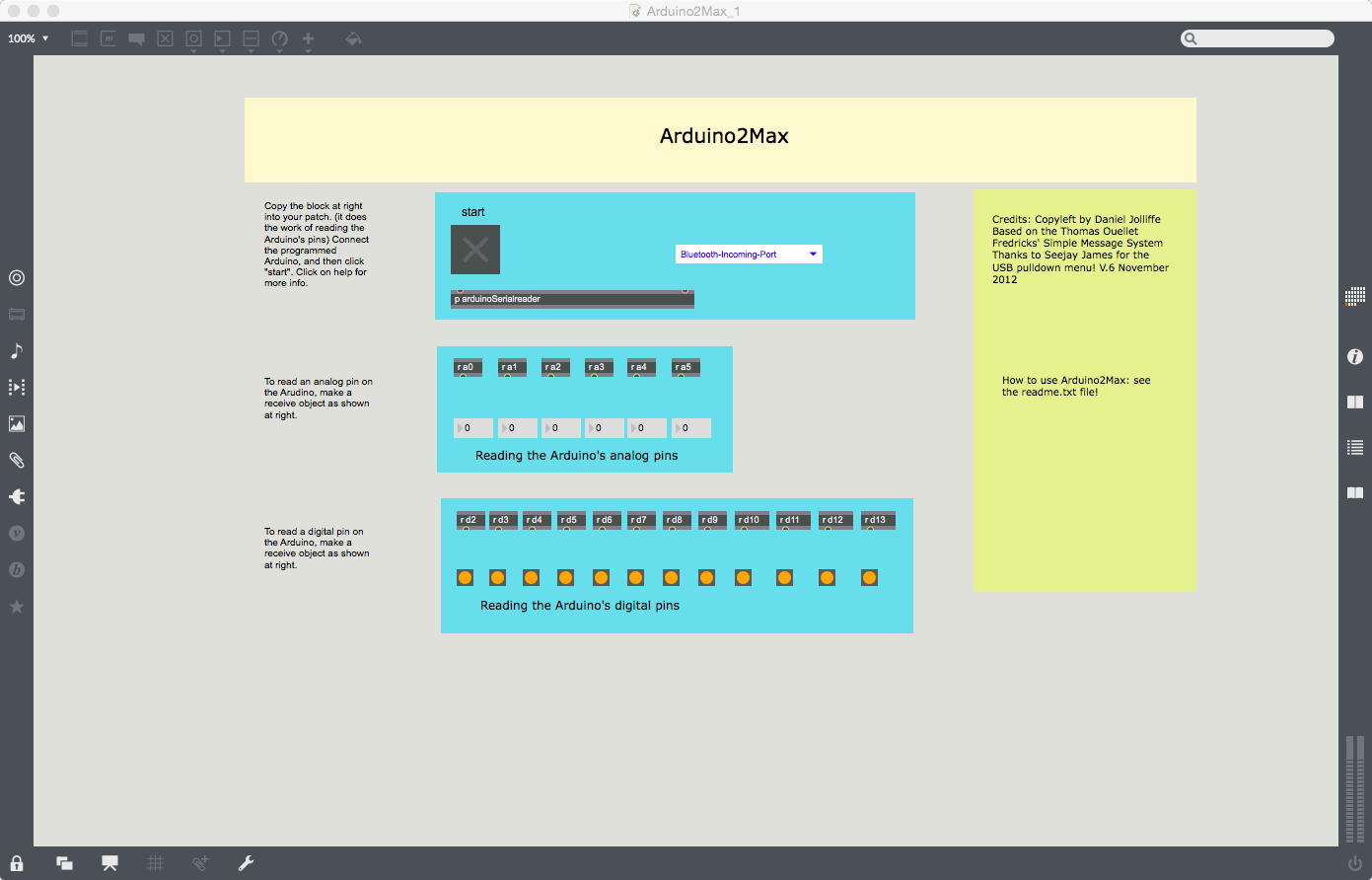Turn on audio with the power icon
1372x880 pixels.
(1355, 863)
